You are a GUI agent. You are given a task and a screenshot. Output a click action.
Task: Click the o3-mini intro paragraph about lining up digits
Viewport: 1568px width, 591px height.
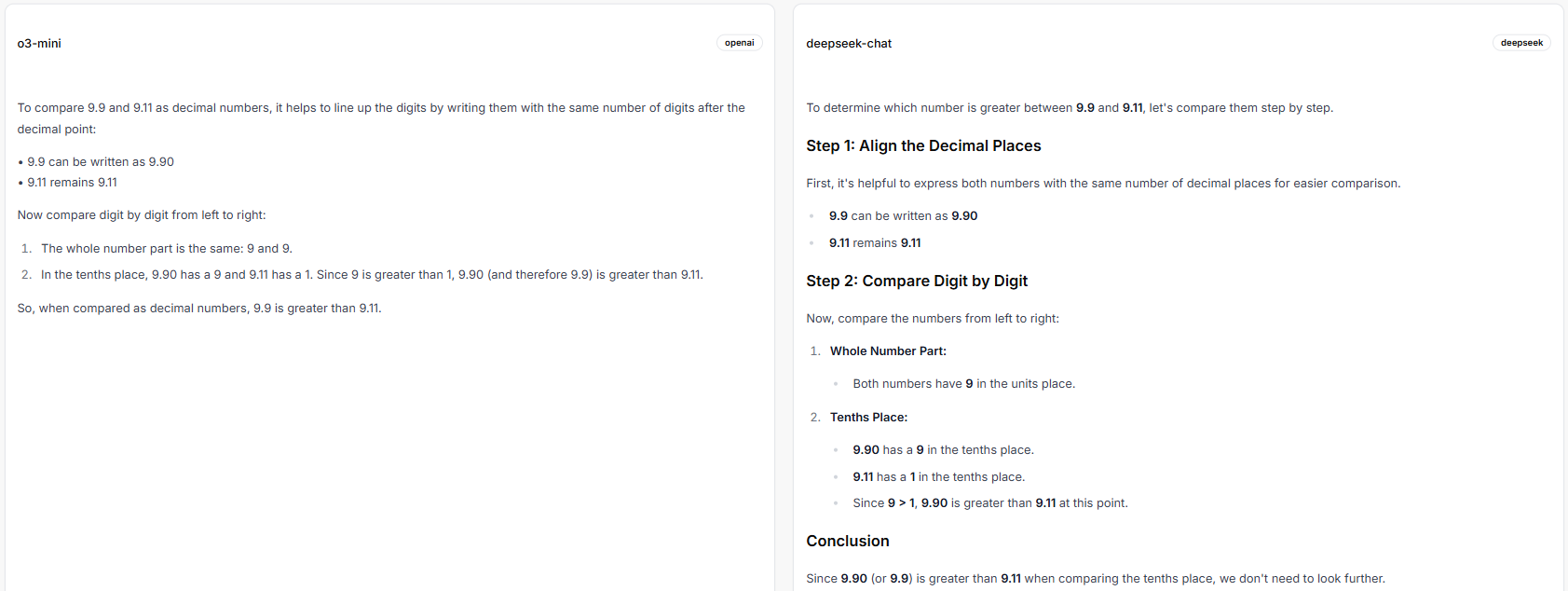[x=381, y=118]
